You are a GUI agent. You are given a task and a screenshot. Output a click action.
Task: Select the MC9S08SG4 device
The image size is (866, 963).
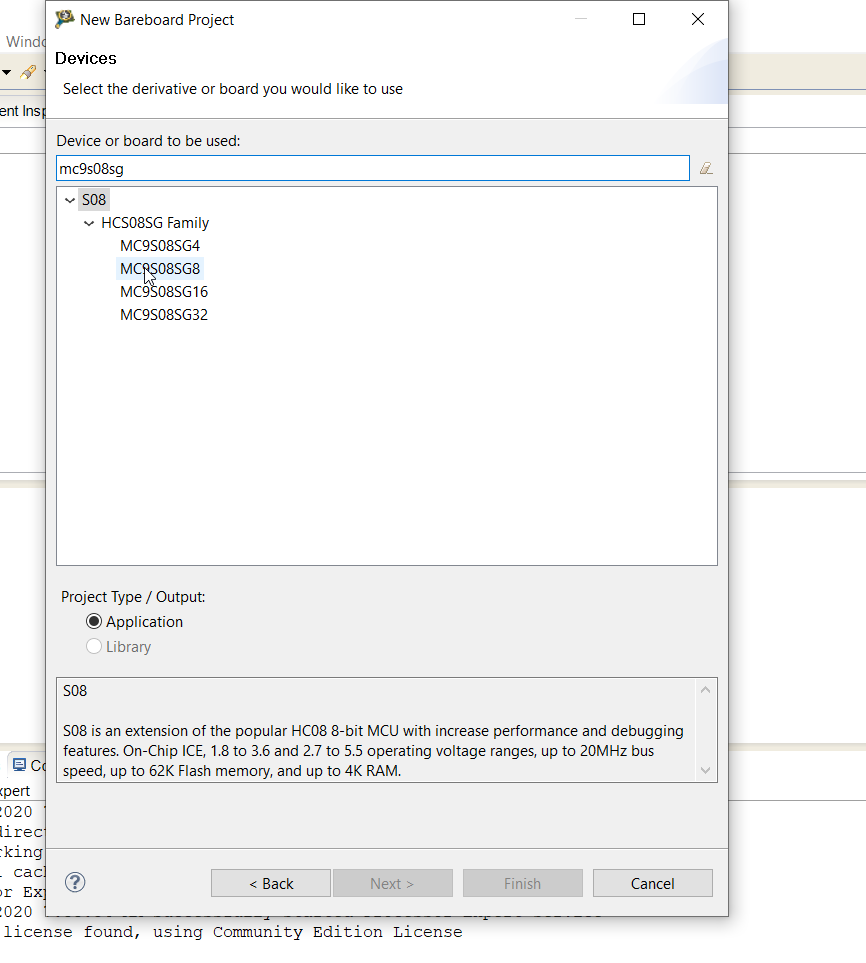(x=159, y=245)
